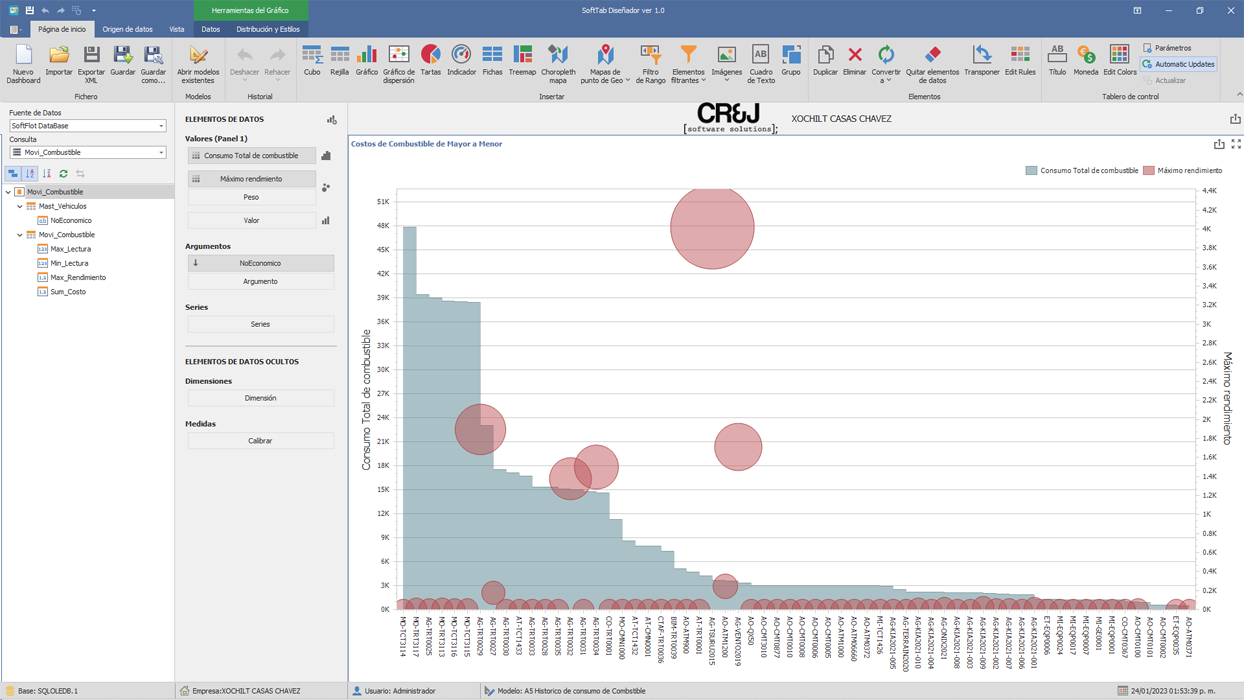Click the Tartas pie chart icon
Viewport: 1244px width, 700px height.
(430, 60)
